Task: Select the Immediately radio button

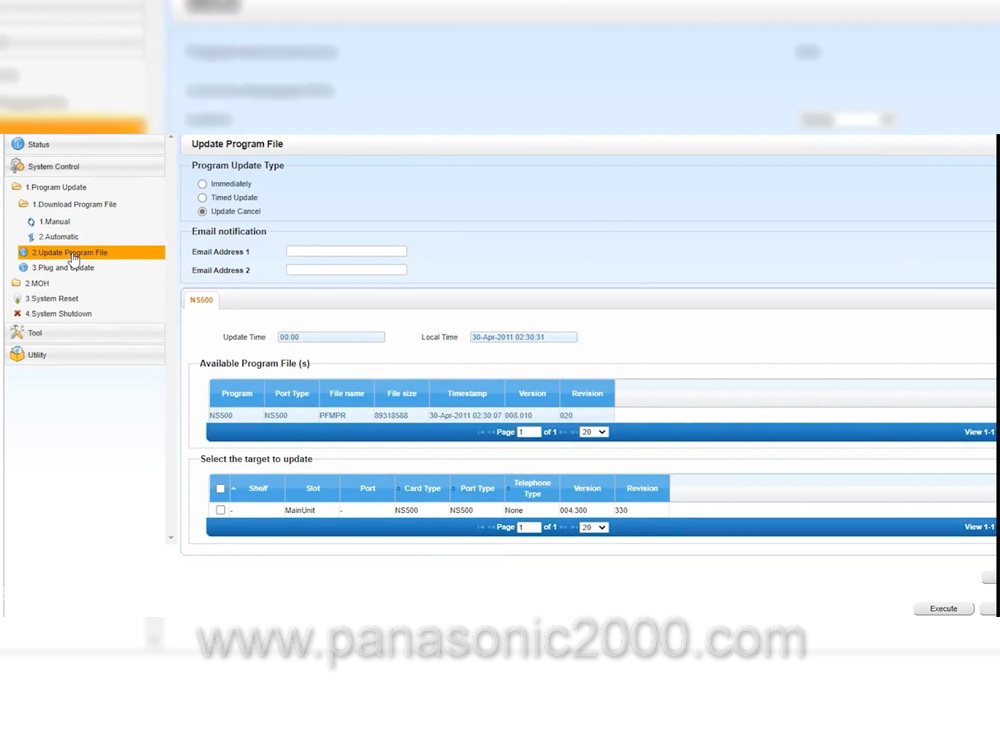Action: [x=203, y=184]
